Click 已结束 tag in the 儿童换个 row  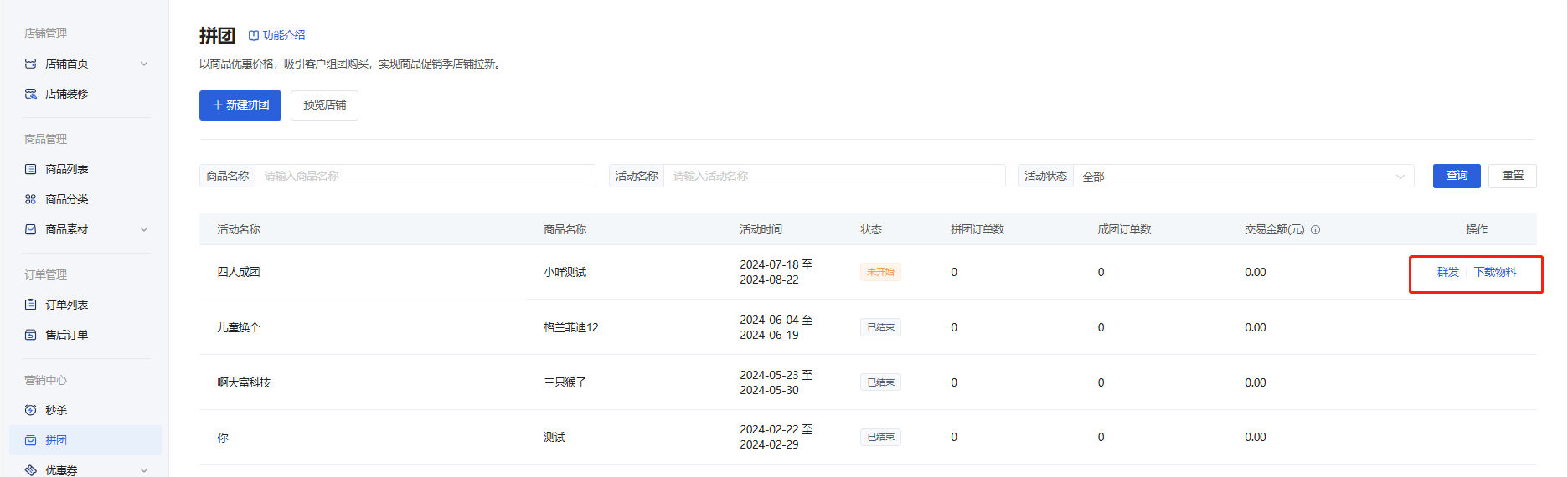pyautogui.click(x=880, y=327)
